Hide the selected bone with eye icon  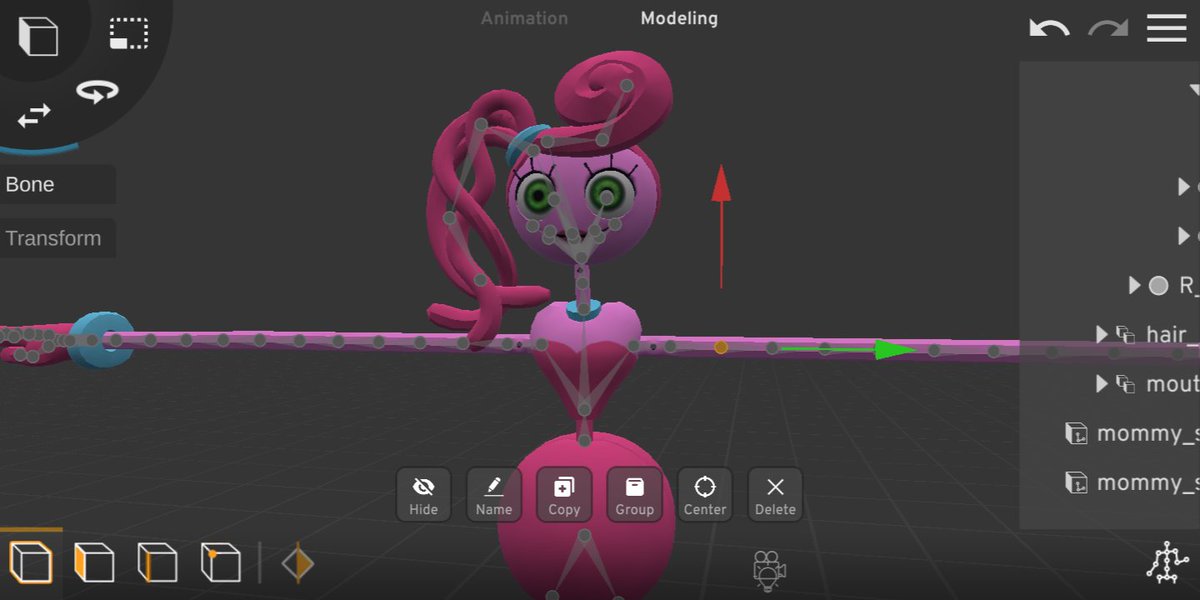point(423,495)
